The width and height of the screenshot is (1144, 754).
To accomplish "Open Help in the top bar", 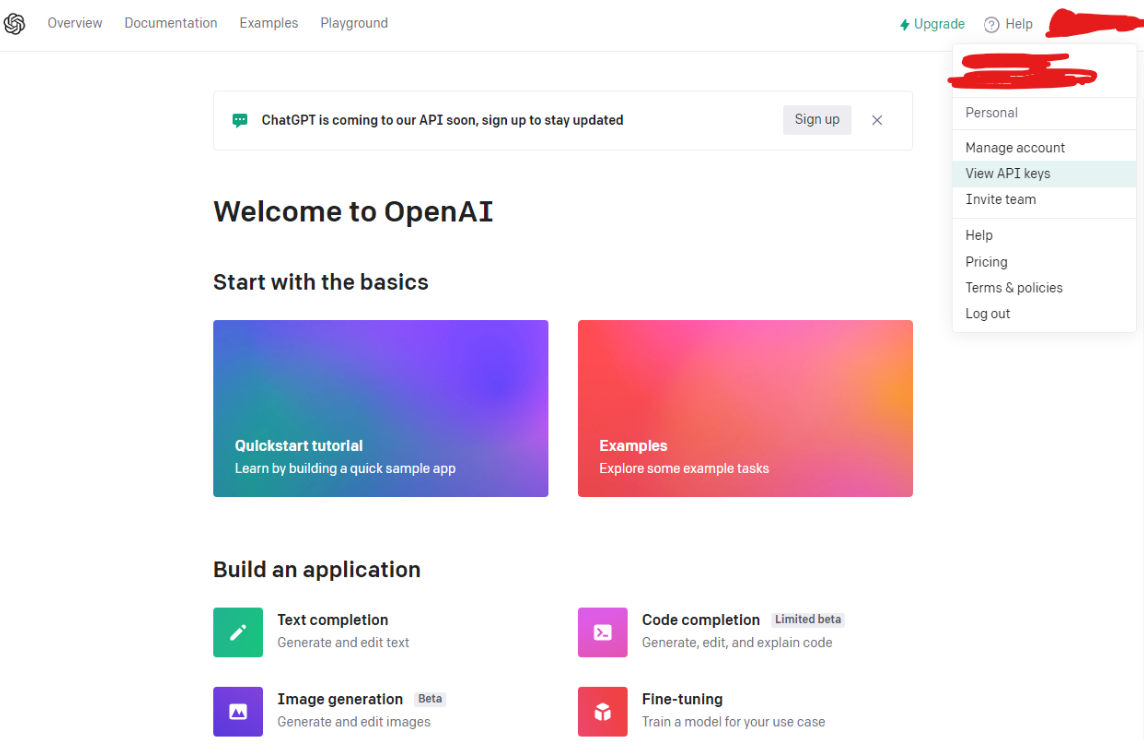I will click(x=1008, y=24).
